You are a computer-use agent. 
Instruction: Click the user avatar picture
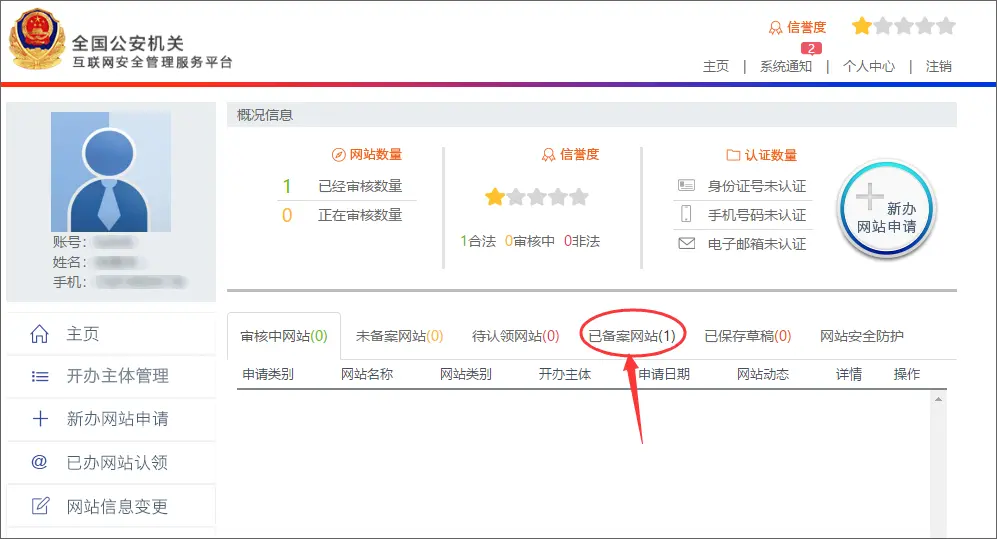coord(110,171)
